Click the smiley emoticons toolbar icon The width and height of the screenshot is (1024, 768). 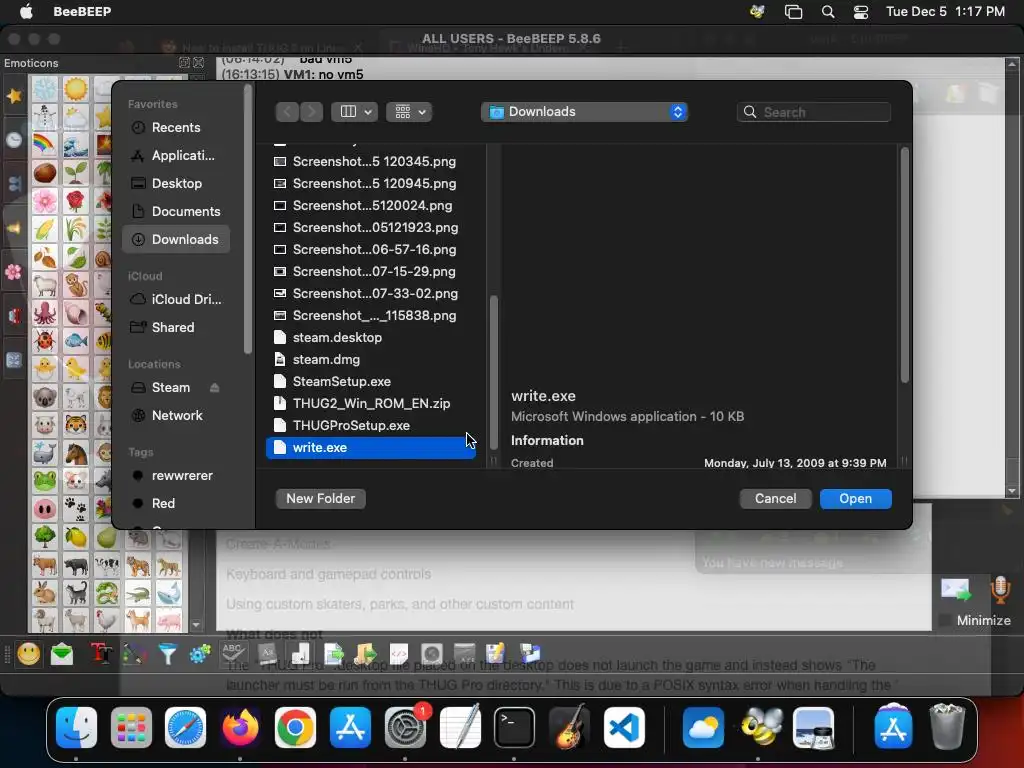29,654
